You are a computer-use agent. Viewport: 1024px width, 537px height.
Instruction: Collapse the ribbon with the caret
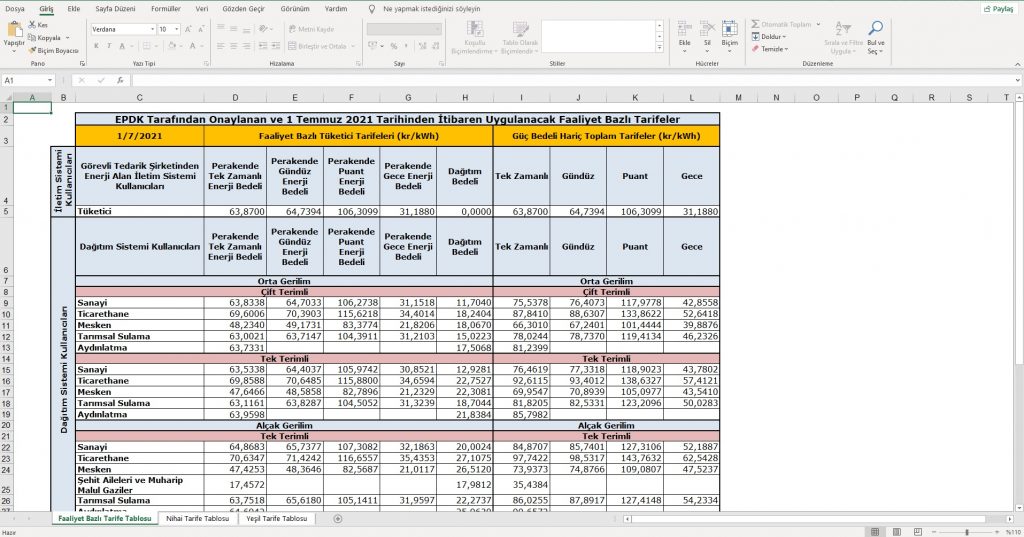click(x=1017, y=64)
